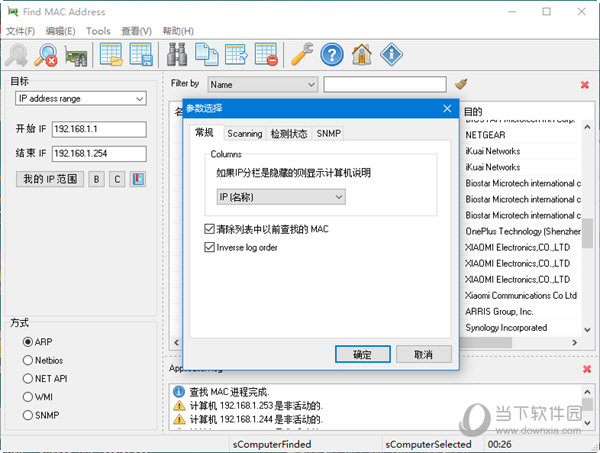600x453 pixels.
Task: Switch to the Scanning tab
Action: coord(245,134)
